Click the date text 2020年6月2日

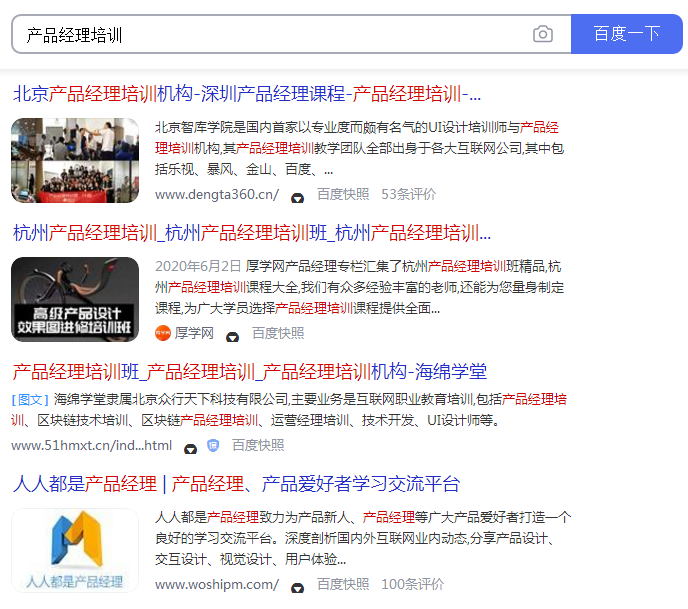pyautogui.click(x=198, y=266)
